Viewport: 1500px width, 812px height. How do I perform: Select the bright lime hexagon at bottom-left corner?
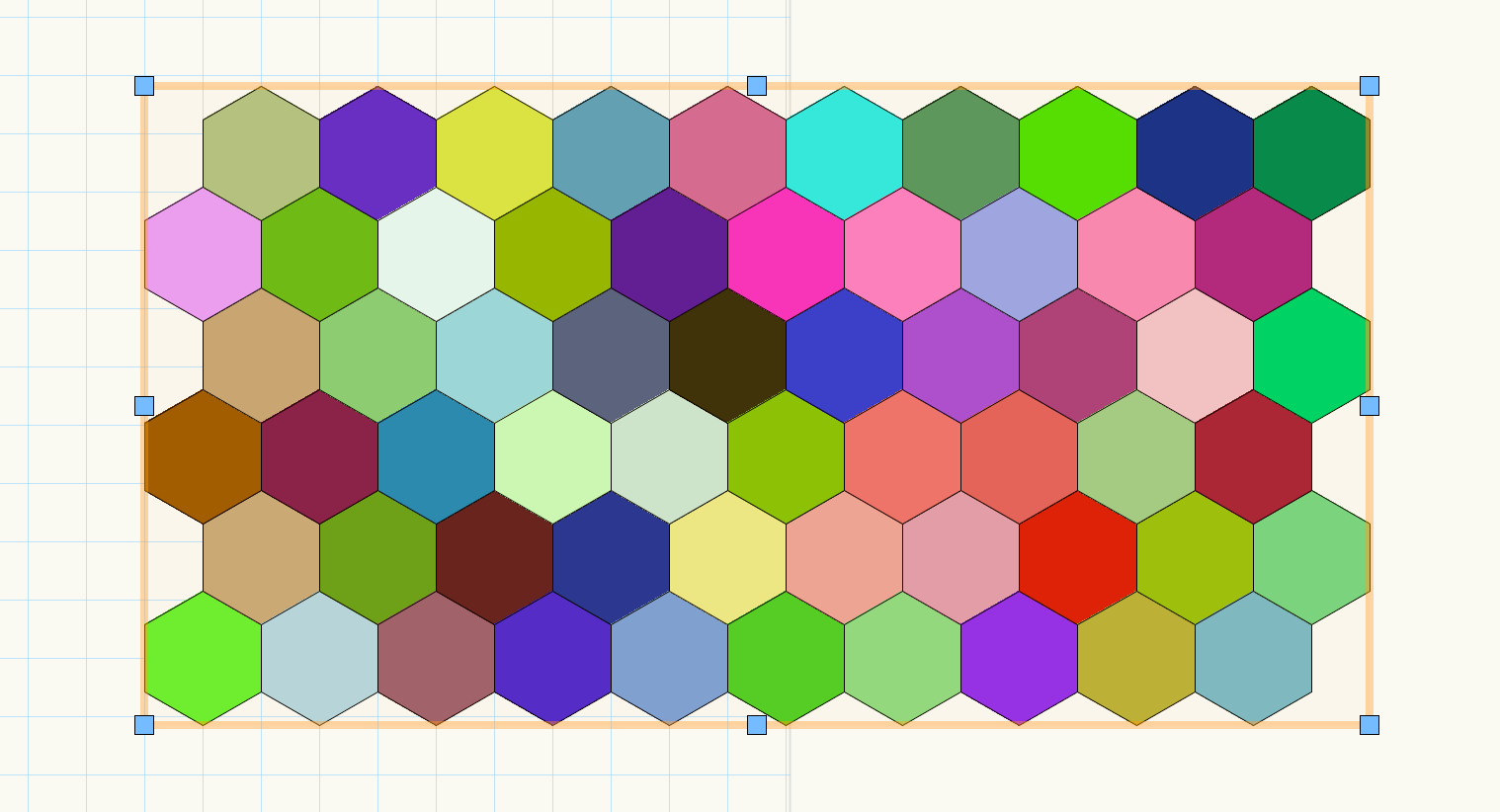204,659
